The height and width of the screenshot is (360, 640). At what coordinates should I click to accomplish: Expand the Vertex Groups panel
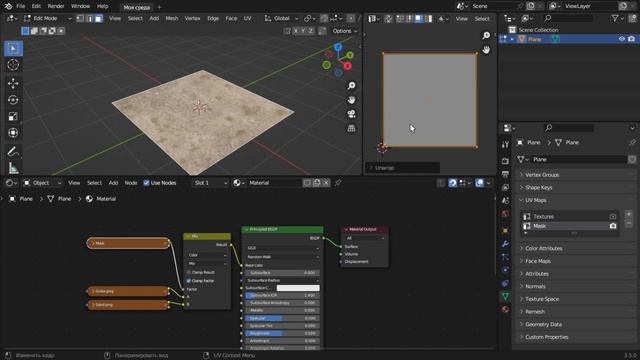pos(542,175)
